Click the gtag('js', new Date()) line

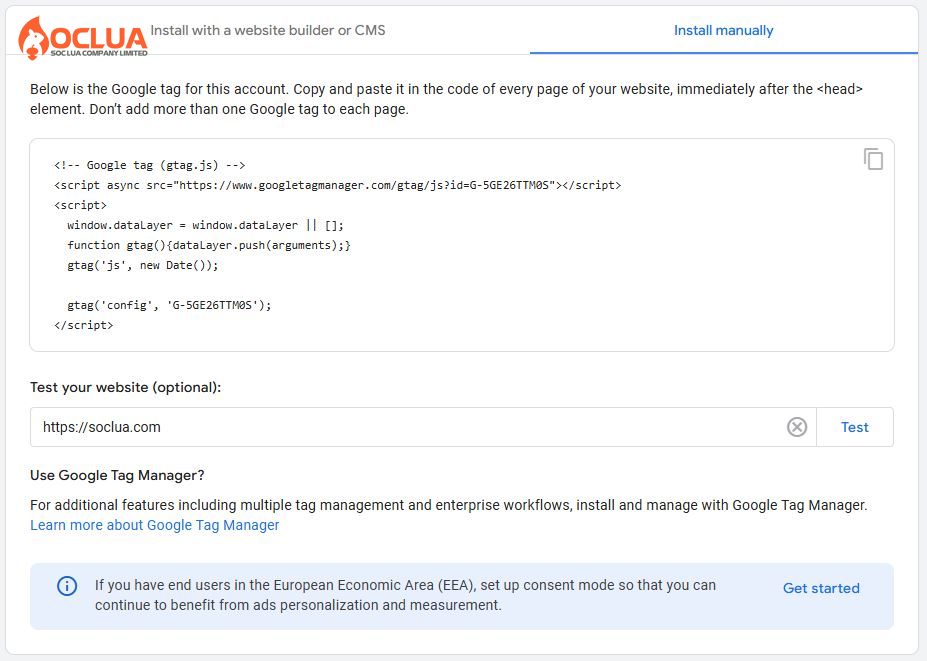pos(142,265)
